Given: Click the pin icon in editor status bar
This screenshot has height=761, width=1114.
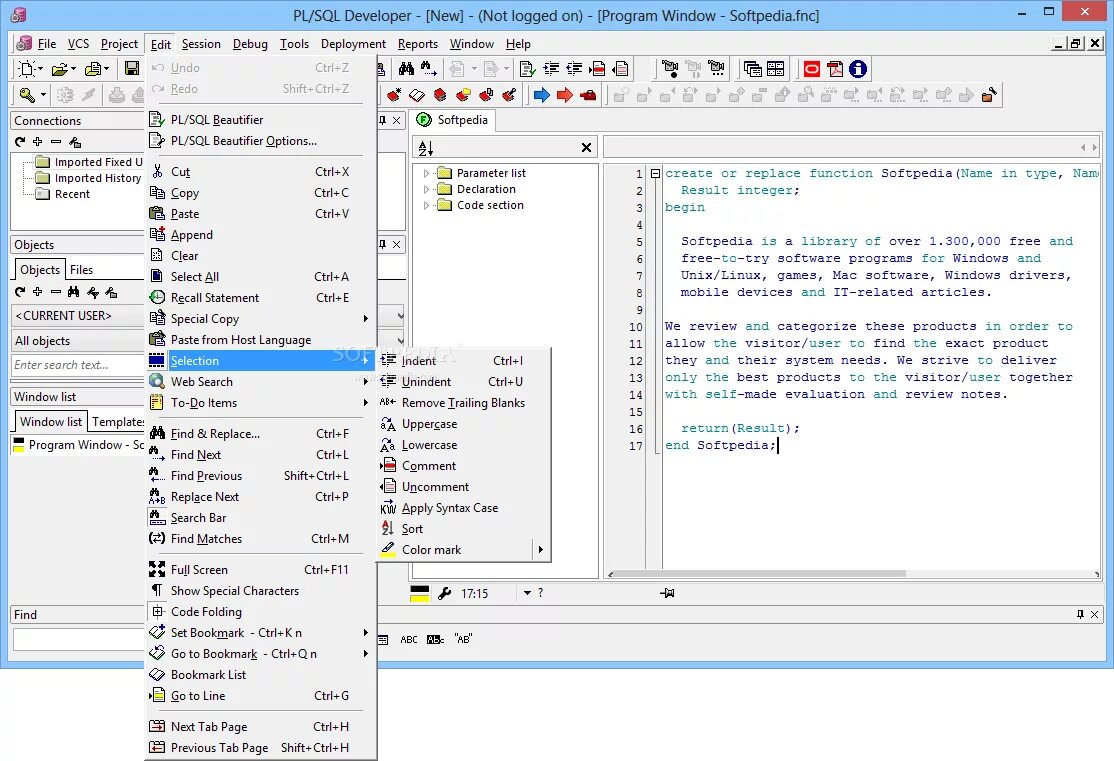Looking at the screenshot, I should pyautogui.click(x=666, y=593).
